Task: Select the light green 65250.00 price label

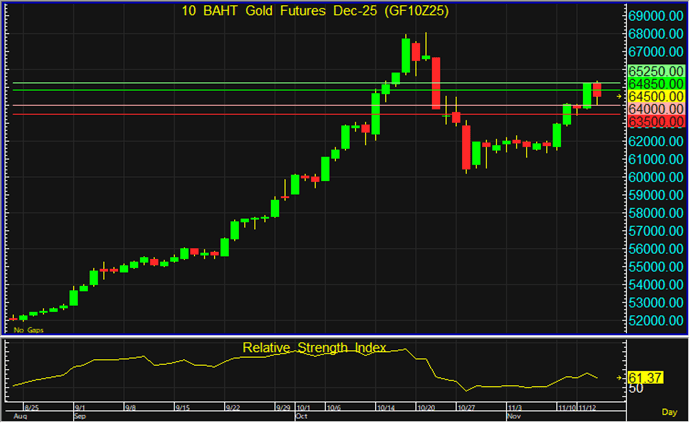Action: [x=655, y=72]
